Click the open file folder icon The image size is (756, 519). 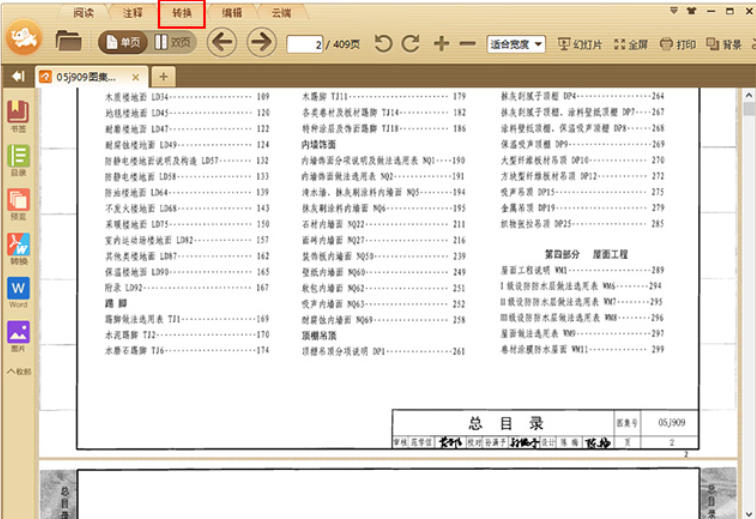click(x=68, y=42)
